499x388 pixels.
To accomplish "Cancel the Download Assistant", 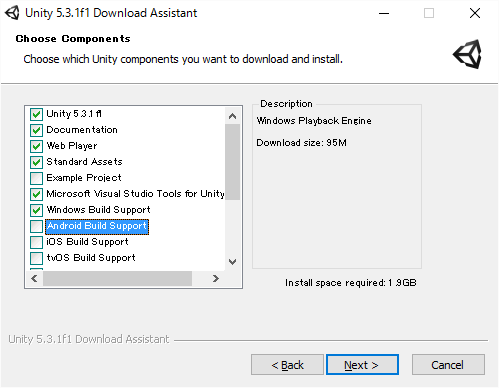I will pos(448,365).
